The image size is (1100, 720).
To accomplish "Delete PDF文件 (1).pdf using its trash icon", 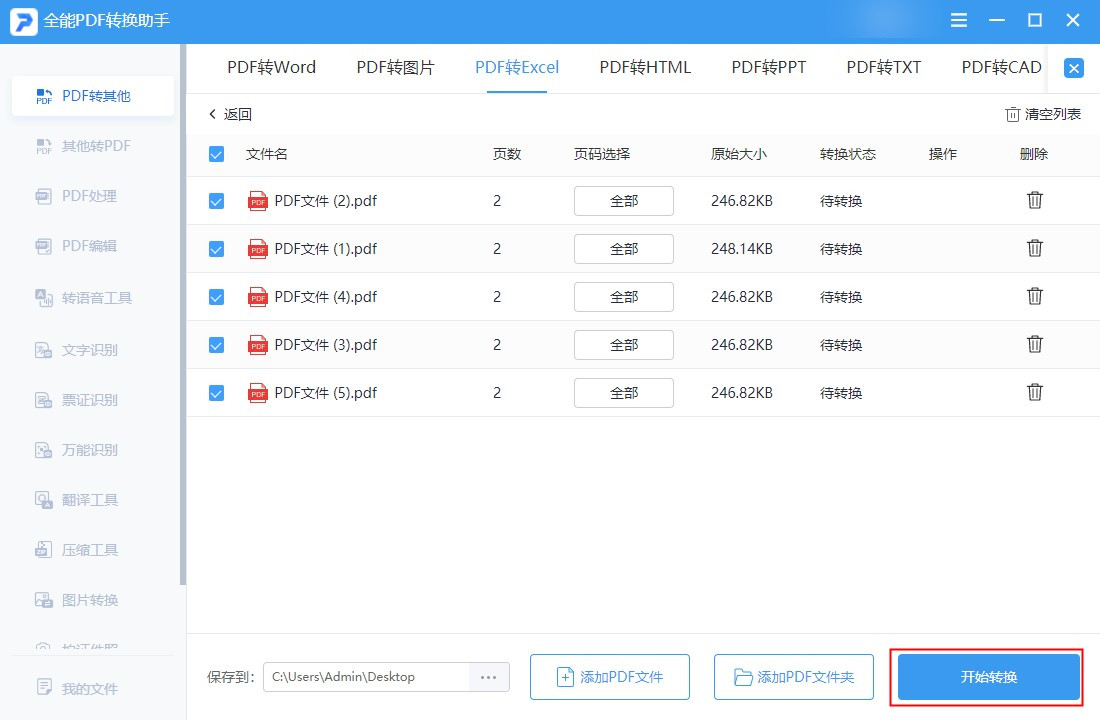I will click(x=1034, y=248).
